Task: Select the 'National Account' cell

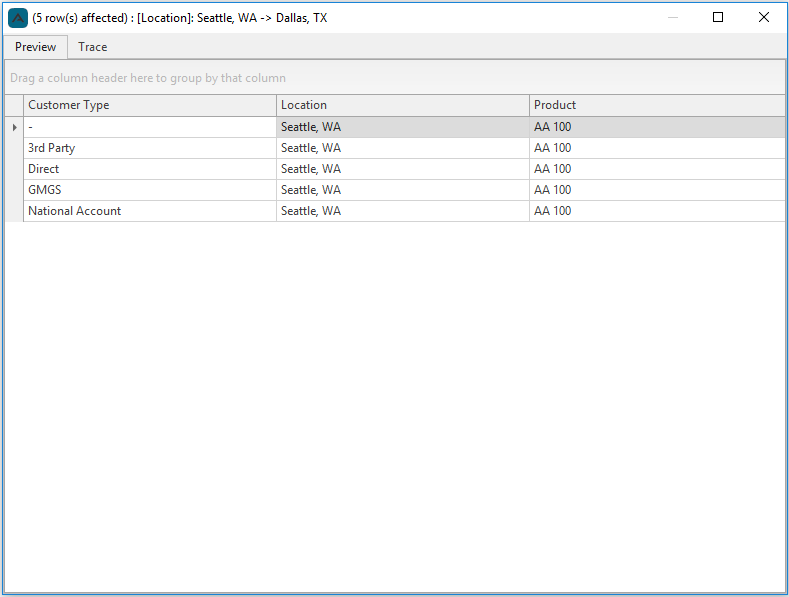Action: tap(150, 211)
